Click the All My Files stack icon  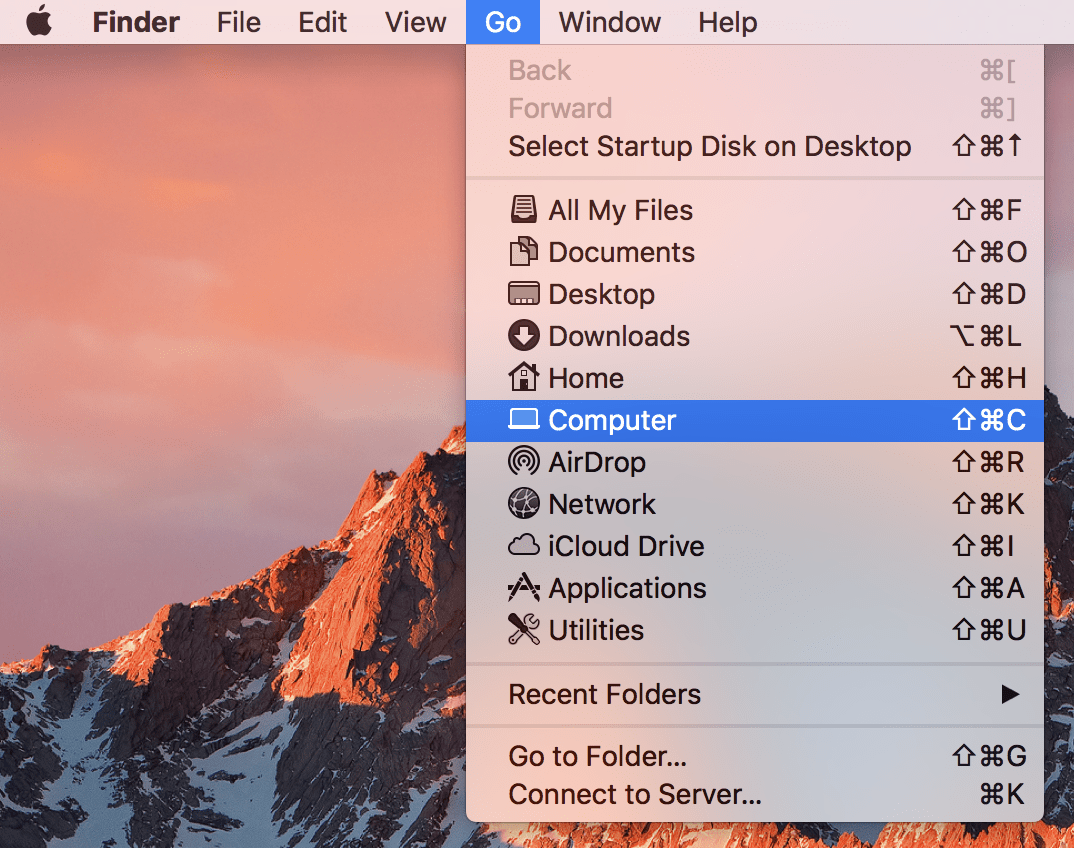524,210
